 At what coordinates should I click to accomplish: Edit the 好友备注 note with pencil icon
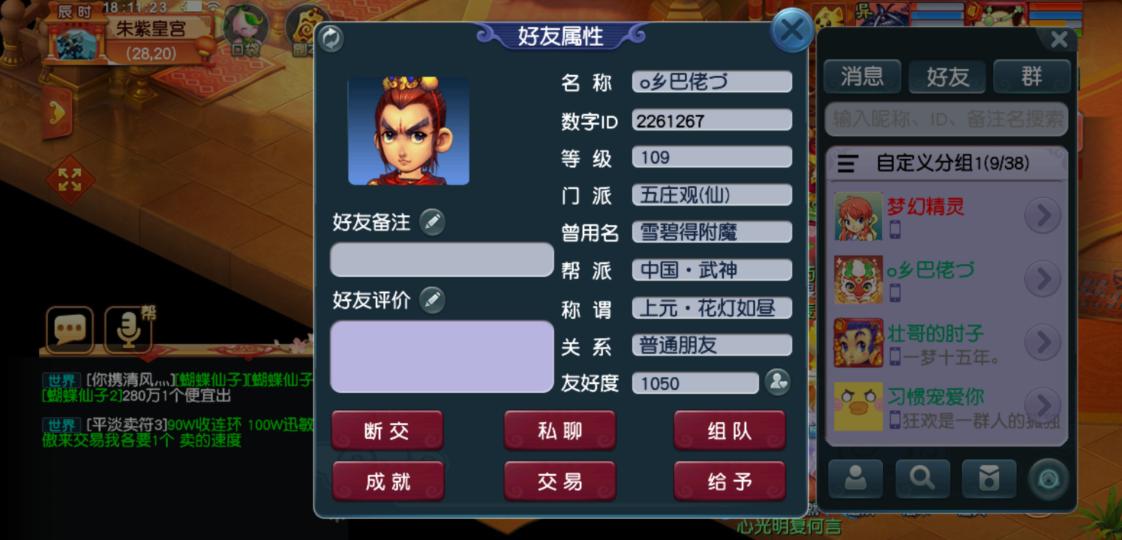(431, 222)
